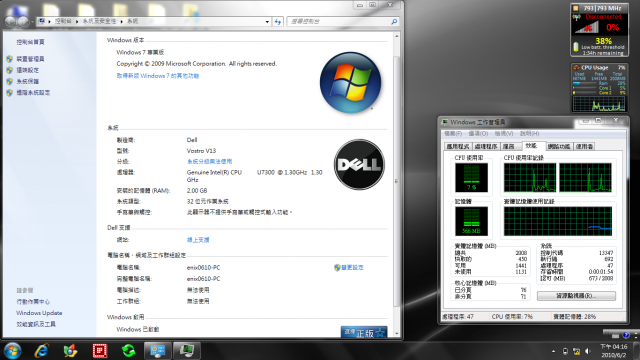This screenshot has width=640, height=360.
Task: Click the system rating unavailable link
Action: coord(209,162)
